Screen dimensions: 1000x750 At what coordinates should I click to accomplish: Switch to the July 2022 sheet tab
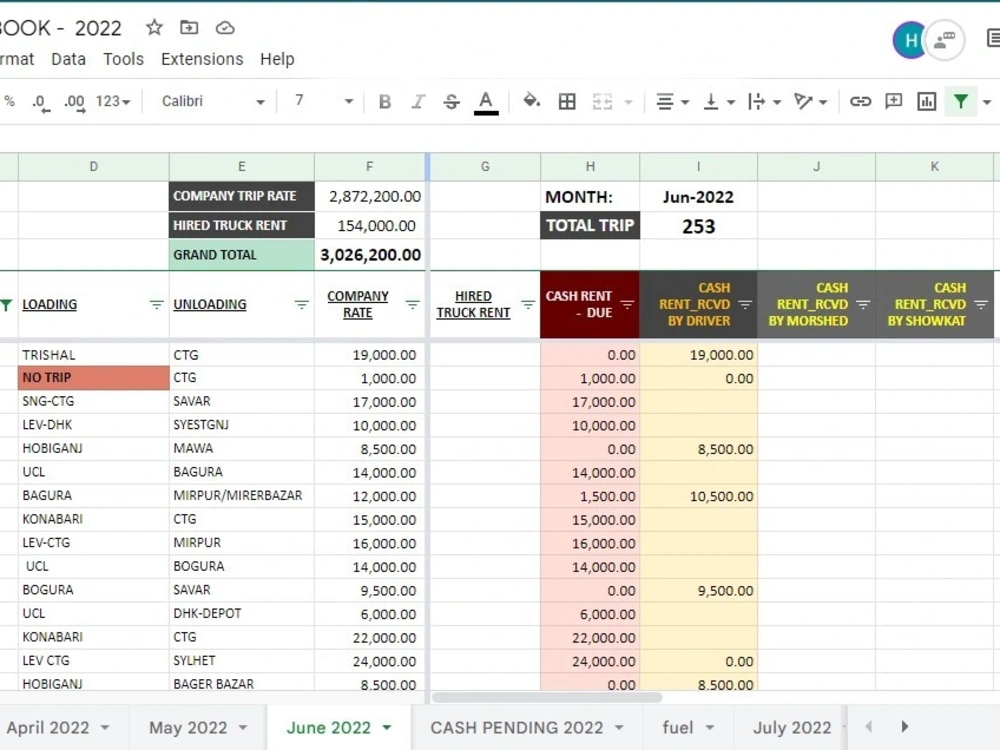point(792,728)
